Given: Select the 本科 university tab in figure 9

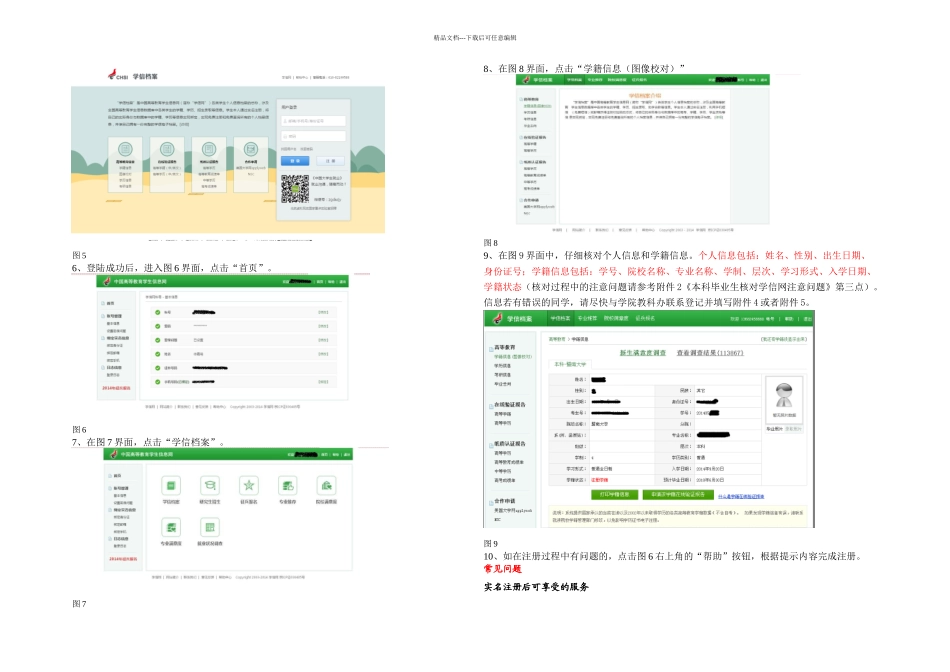Looking at the screenshot, I should [x=570, y=364].
